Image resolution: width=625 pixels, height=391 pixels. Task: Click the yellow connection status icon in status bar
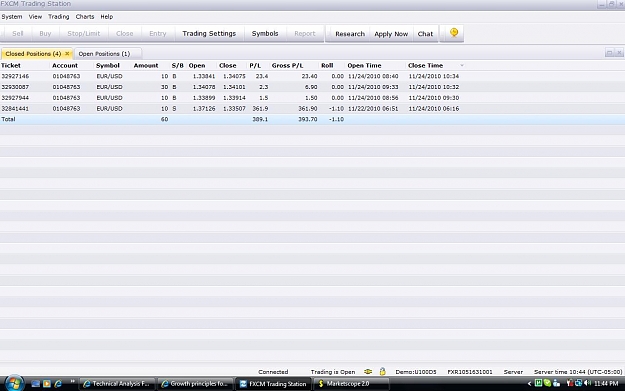click(368, 371)
